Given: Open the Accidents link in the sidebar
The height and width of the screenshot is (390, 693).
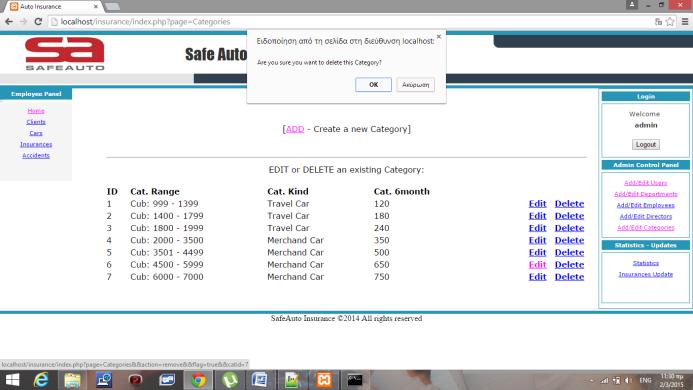Looking at the screenshot, I should (36, 156).
